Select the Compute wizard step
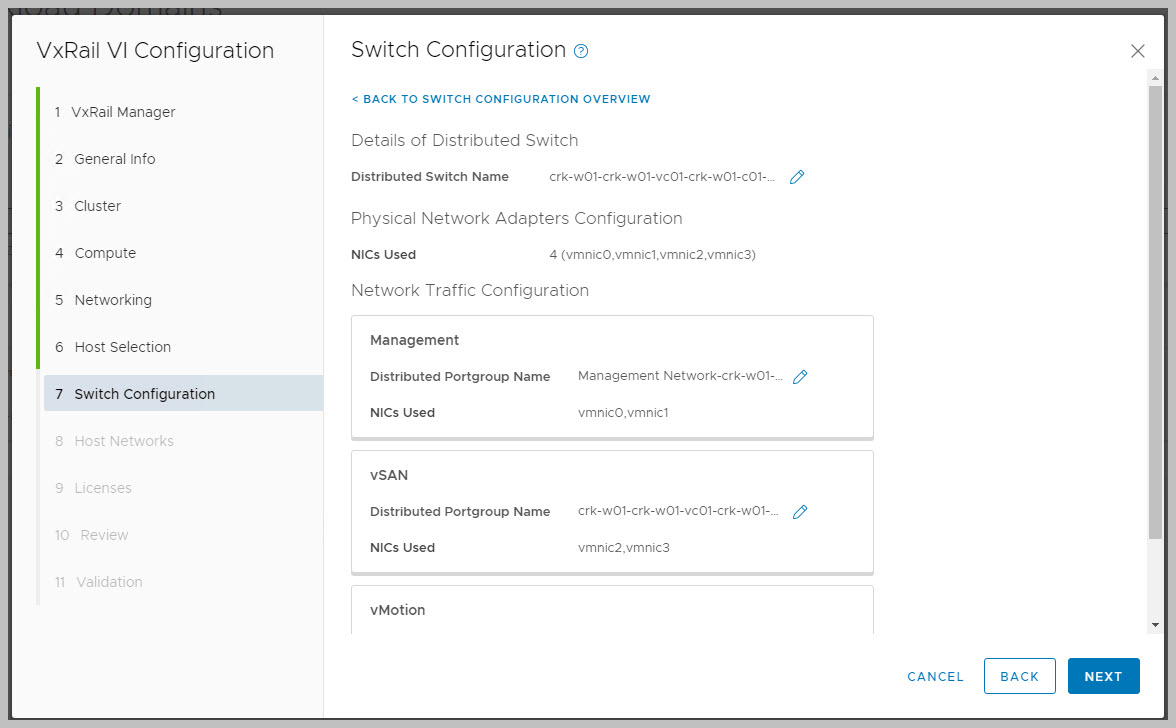This screenshot has width=1176, height=728. coord(104,253)
